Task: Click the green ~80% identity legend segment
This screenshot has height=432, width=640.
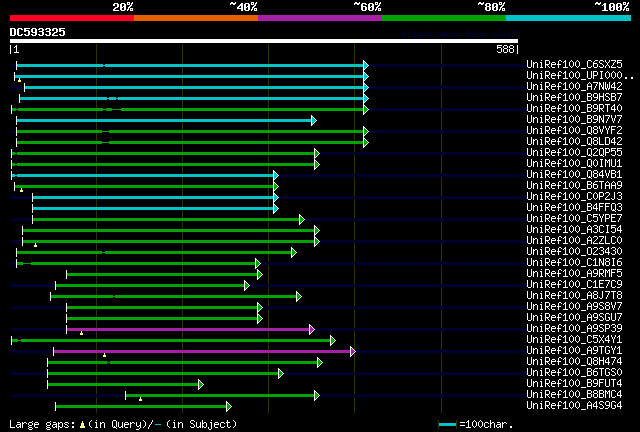Action: (444, 18)
